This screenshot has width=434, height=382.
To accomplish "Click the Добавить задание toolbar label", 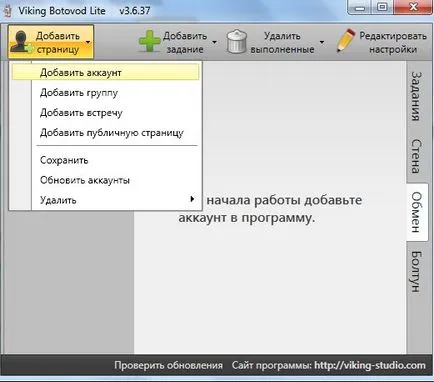I will point(185,42).
